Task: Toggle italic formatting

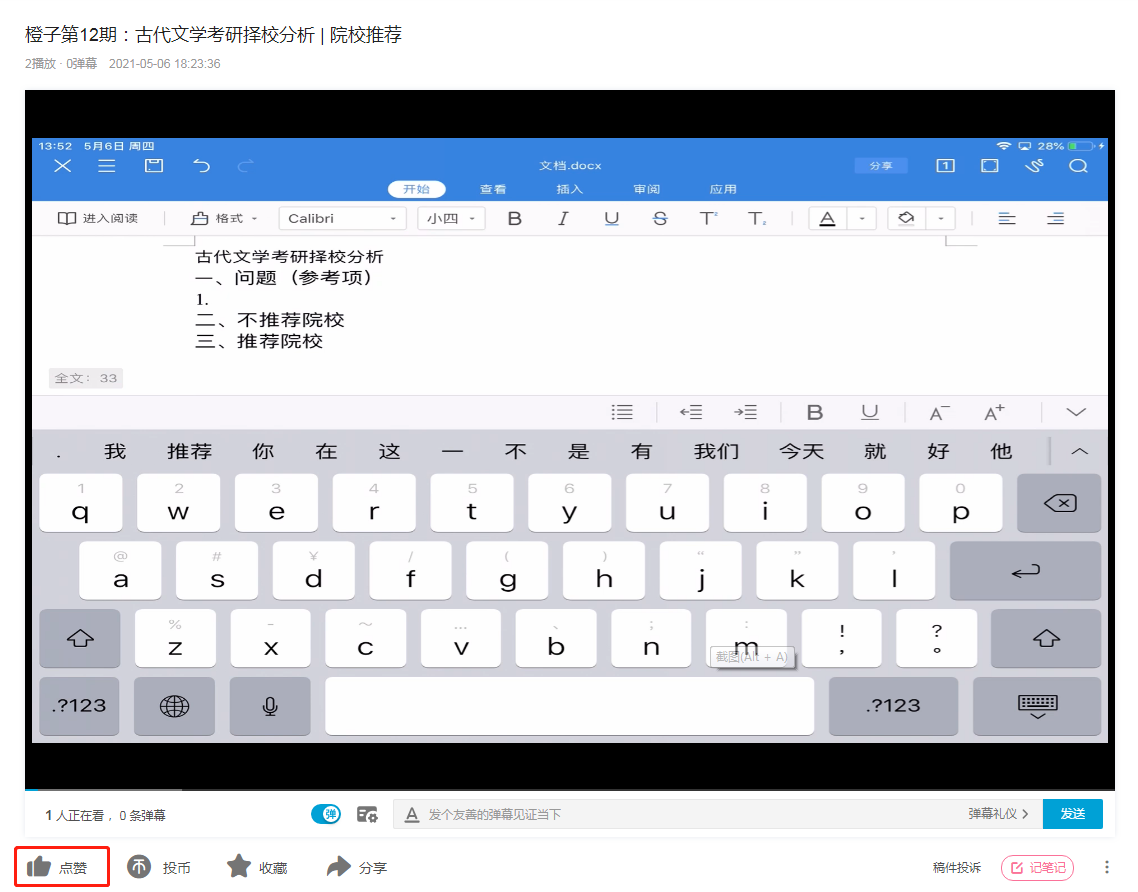Action: click(562, 218)
